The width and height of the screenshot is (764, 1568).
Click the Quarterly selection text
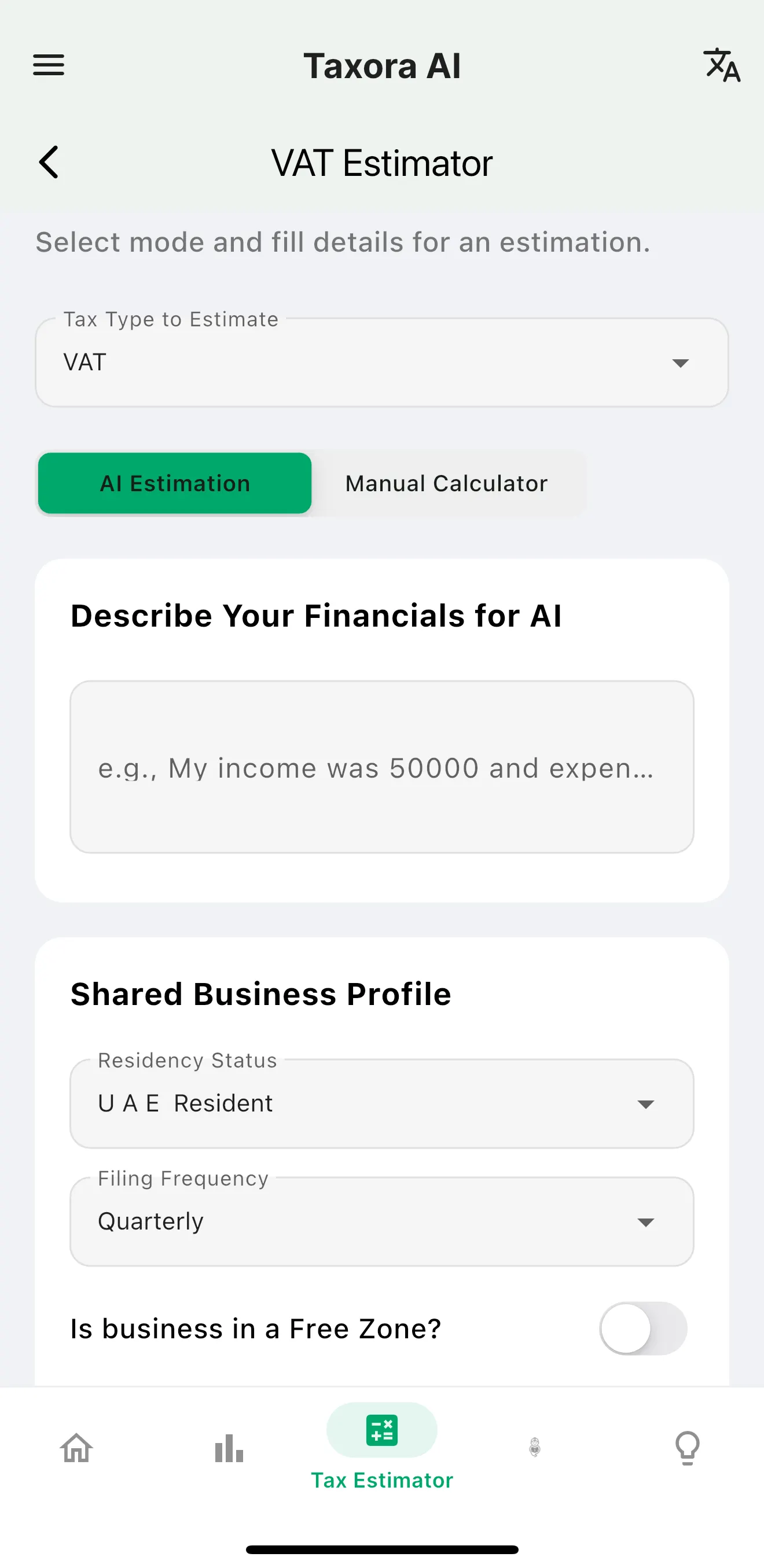[x=151, y=1221]
